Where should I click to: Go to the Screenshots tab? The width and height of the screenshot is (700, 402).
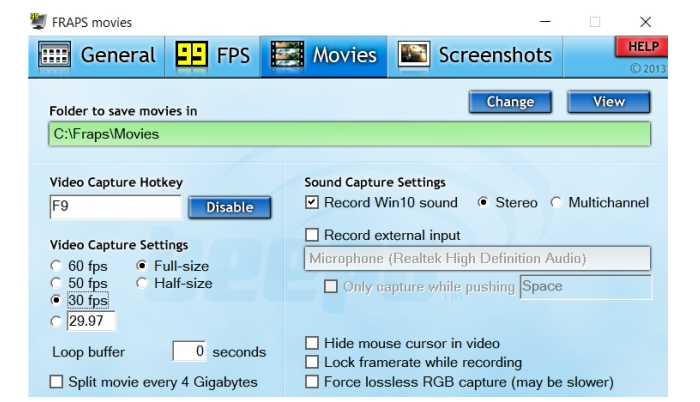click(475, 55)
